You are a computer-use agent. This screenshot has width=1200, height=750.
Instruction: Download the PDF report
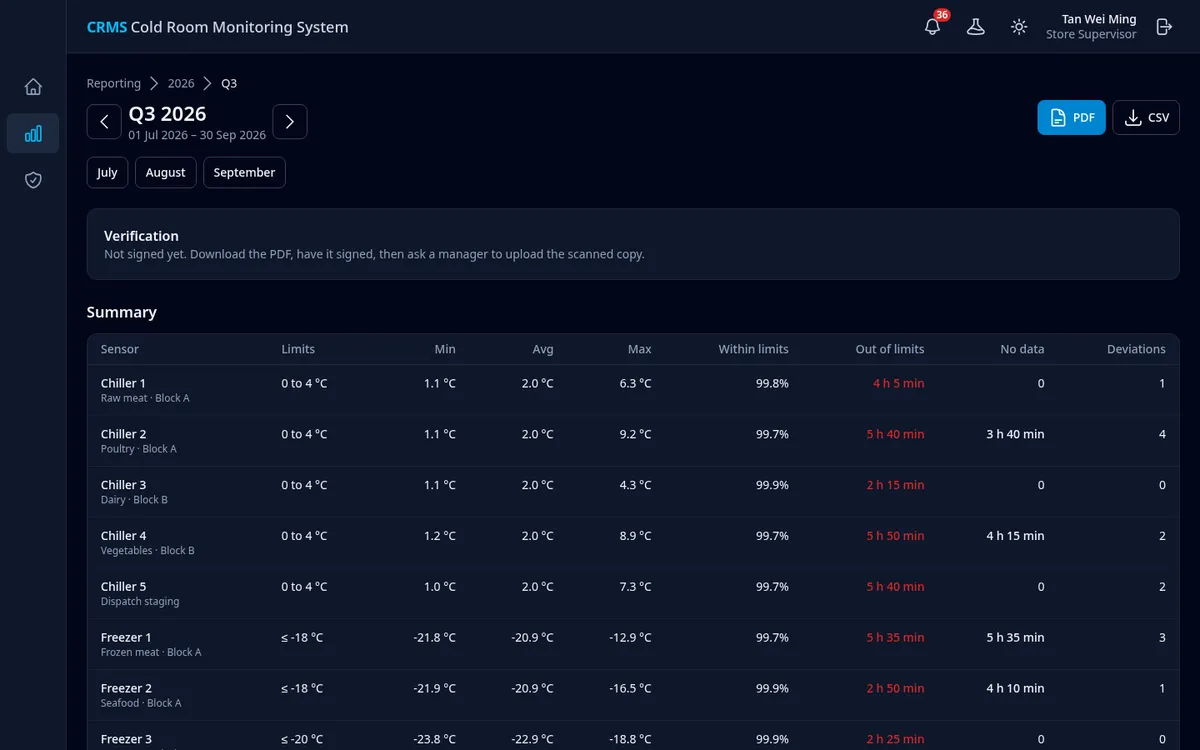pos(1071,118)
